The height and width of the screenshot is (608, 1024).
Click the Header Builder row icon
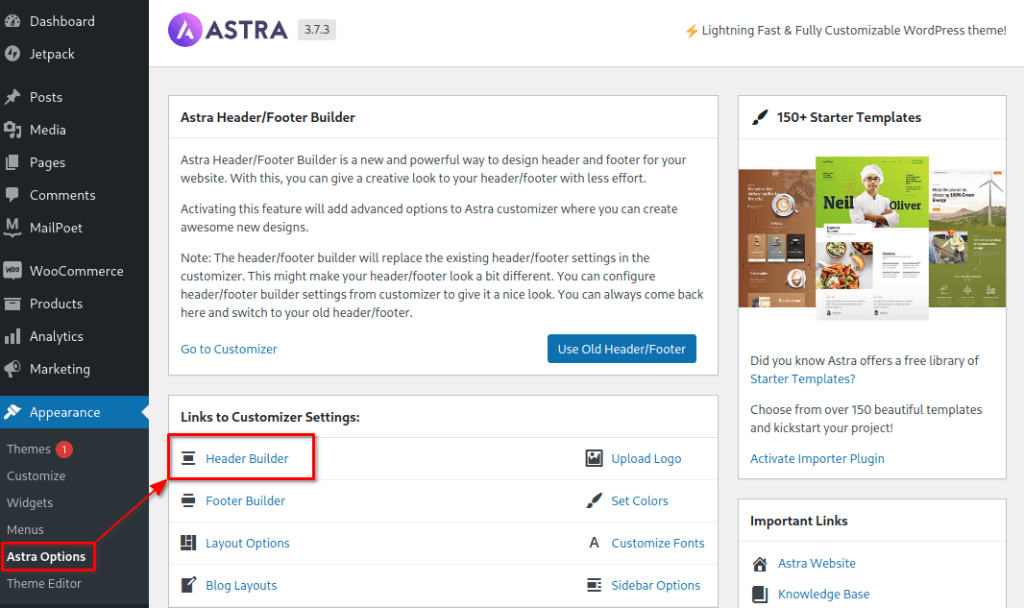coord(188,458)
